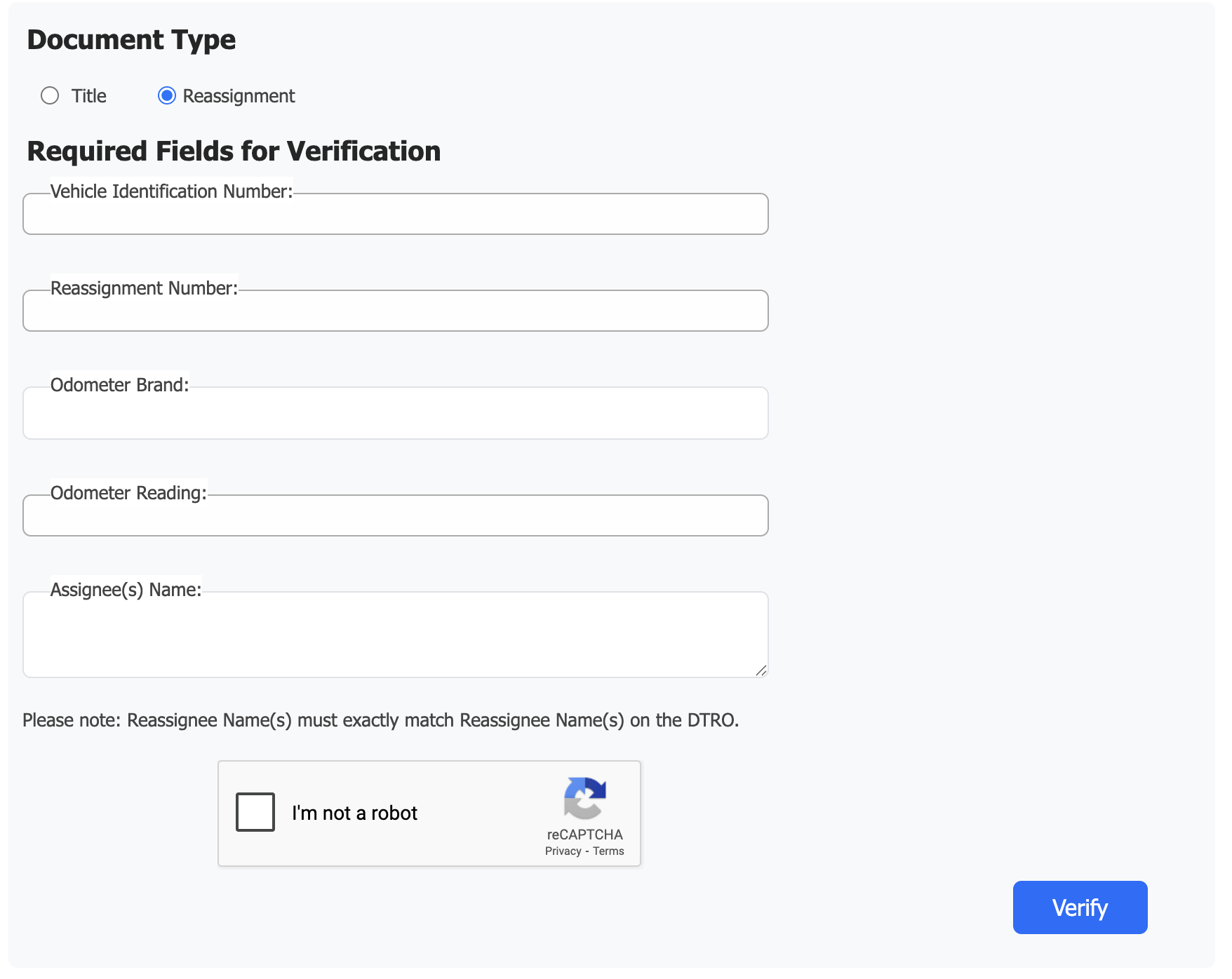Image resolution: width=1232 pixels, height=979 pixels.
Task: Open the reCAPTCHA Privacy link
Action: [x=563, y=851]
